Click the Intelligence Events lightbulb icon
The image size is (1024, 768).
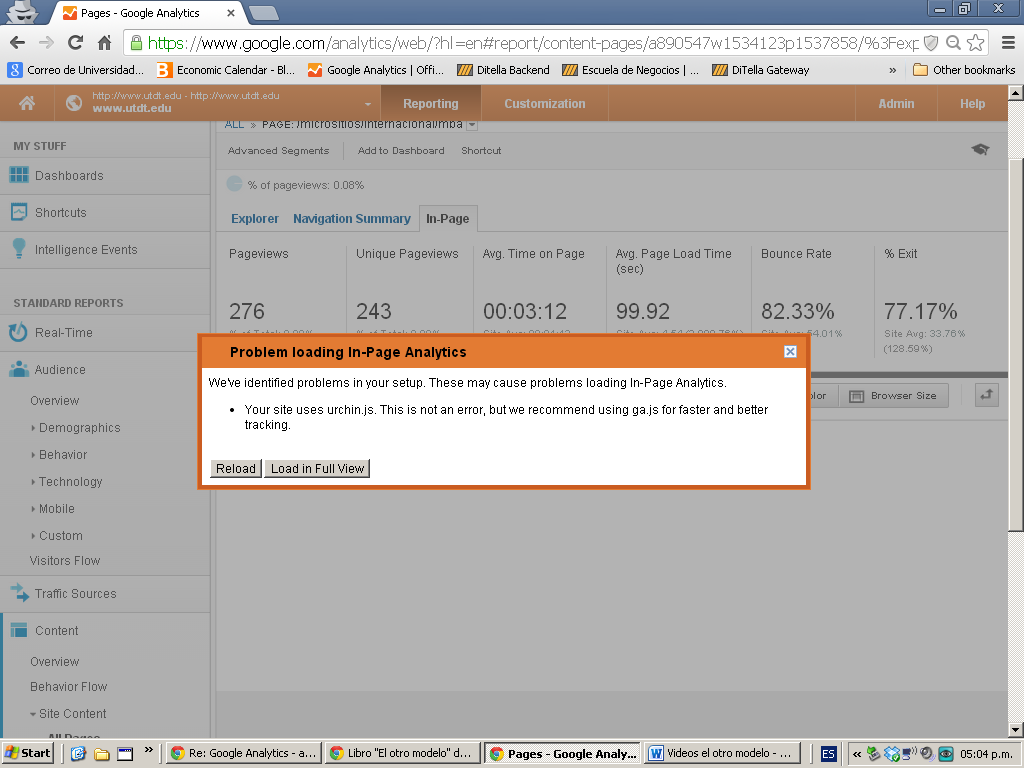click(19, 249)
